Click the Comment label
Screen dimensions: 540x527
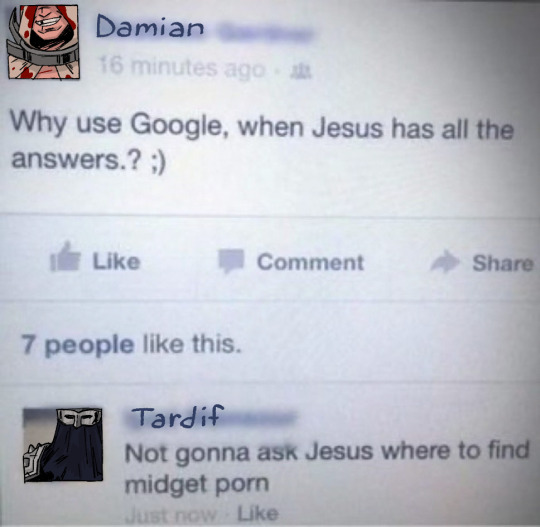310,262
